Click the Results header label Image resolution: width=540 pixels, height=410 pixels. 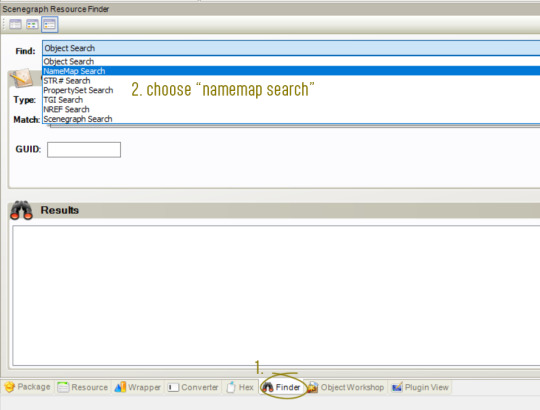click(60, 210)
